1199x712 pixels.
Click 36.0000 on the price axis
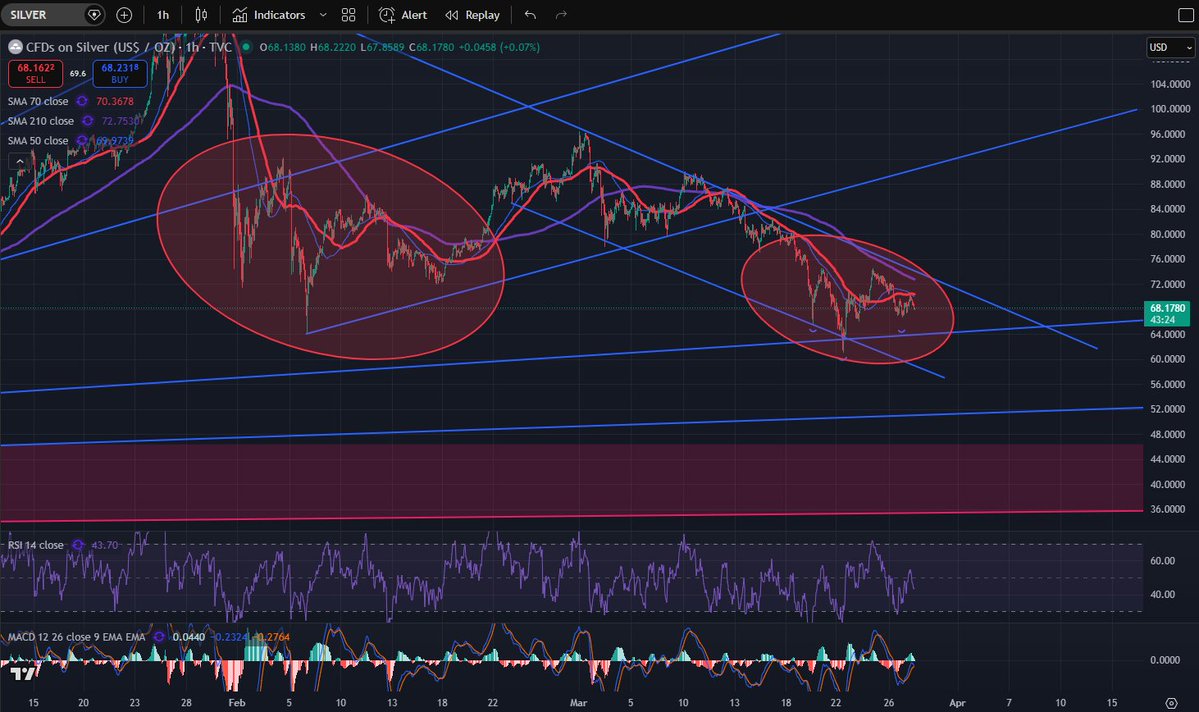[1170, 509]
